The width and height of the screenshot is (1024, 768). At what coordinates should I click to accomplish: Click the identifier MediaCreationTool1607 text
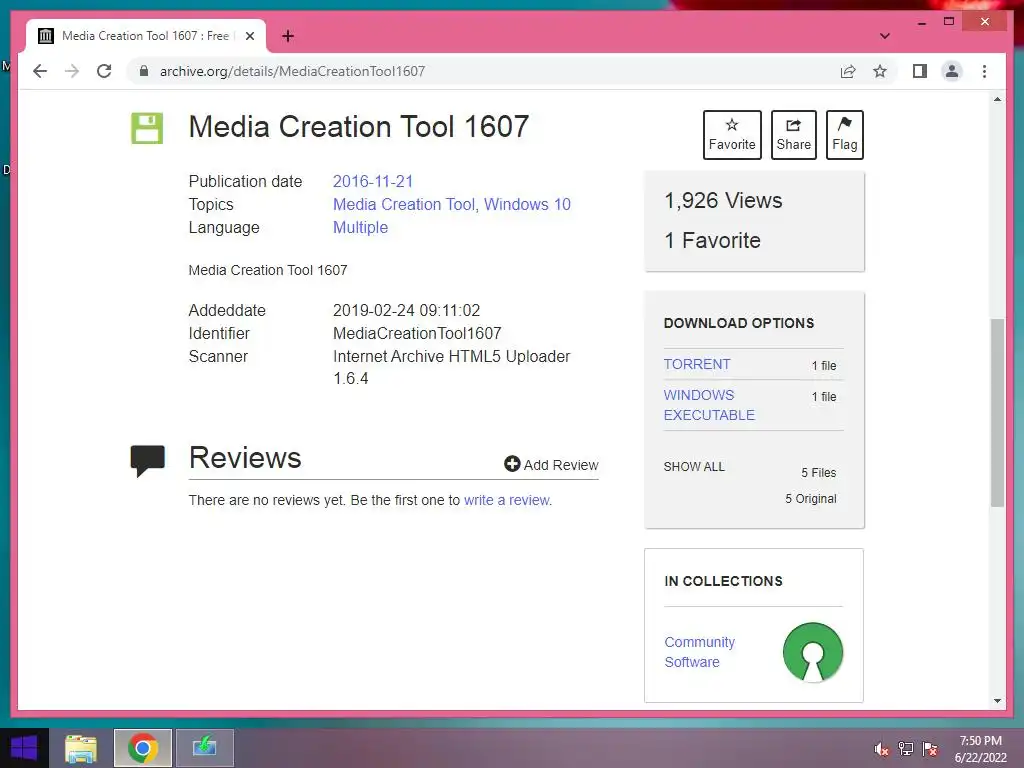(x=417, y=334)
